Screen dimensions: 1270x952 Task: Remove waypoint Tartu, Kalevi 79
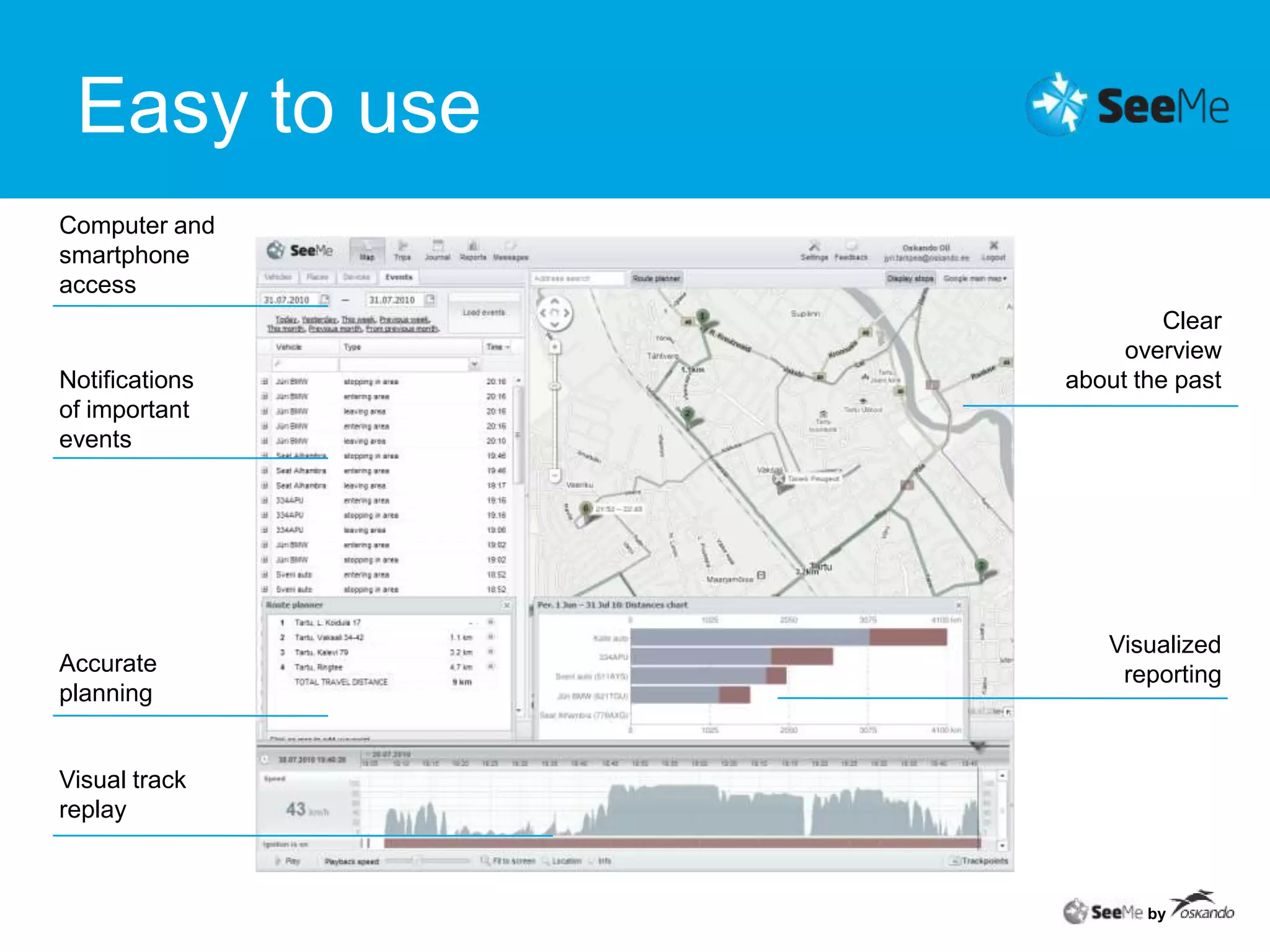(x=491, y=652)
